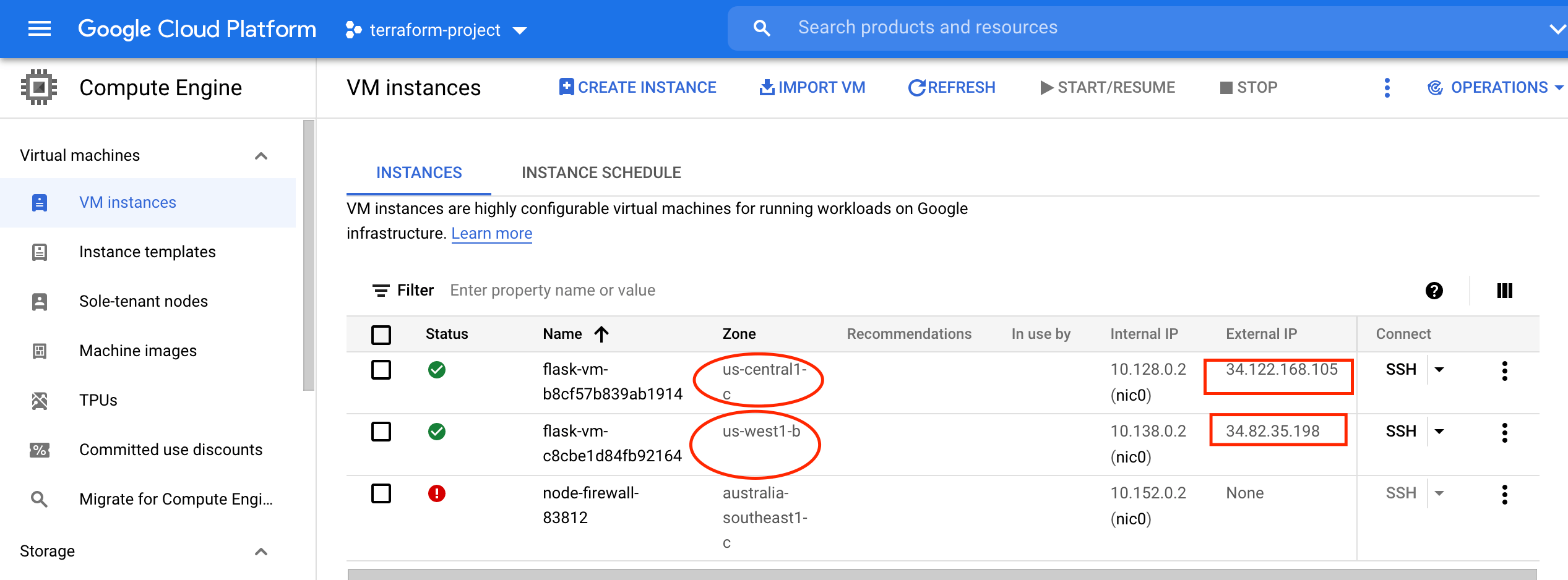The width and height of the screenshot is (1568, 580).
Task: Open the toolbar more-options vertical dots
Action: coord(1387,88)
